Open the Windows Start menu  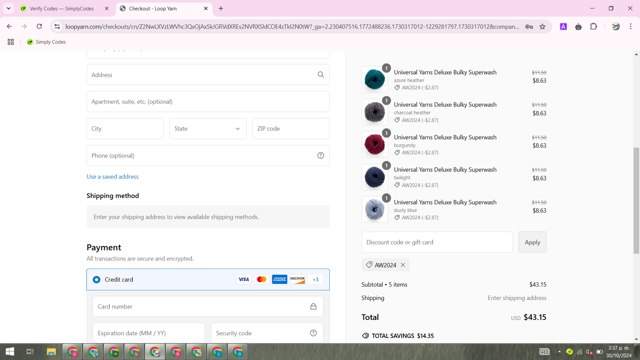[9, 351]
